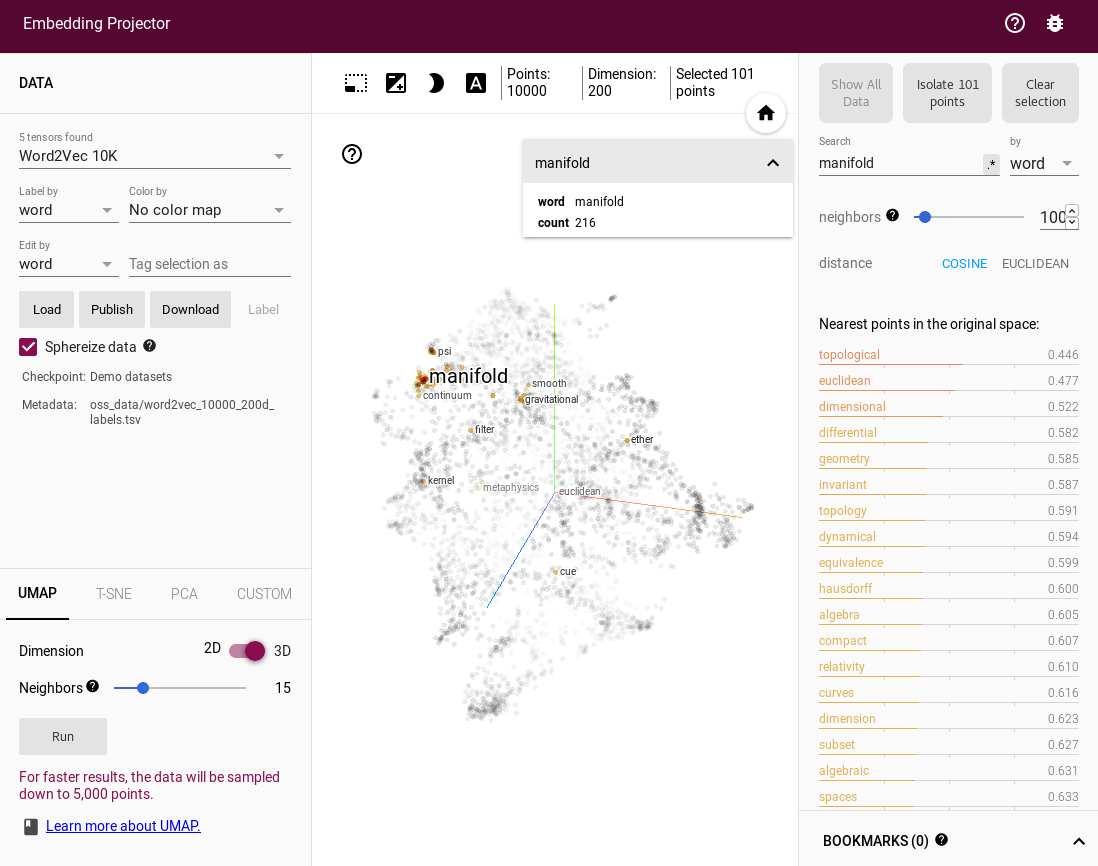The width and height of the screenshot is (1098, 866).
Task: Click the 'filter' point label in plot
Action: pos(485,429)
